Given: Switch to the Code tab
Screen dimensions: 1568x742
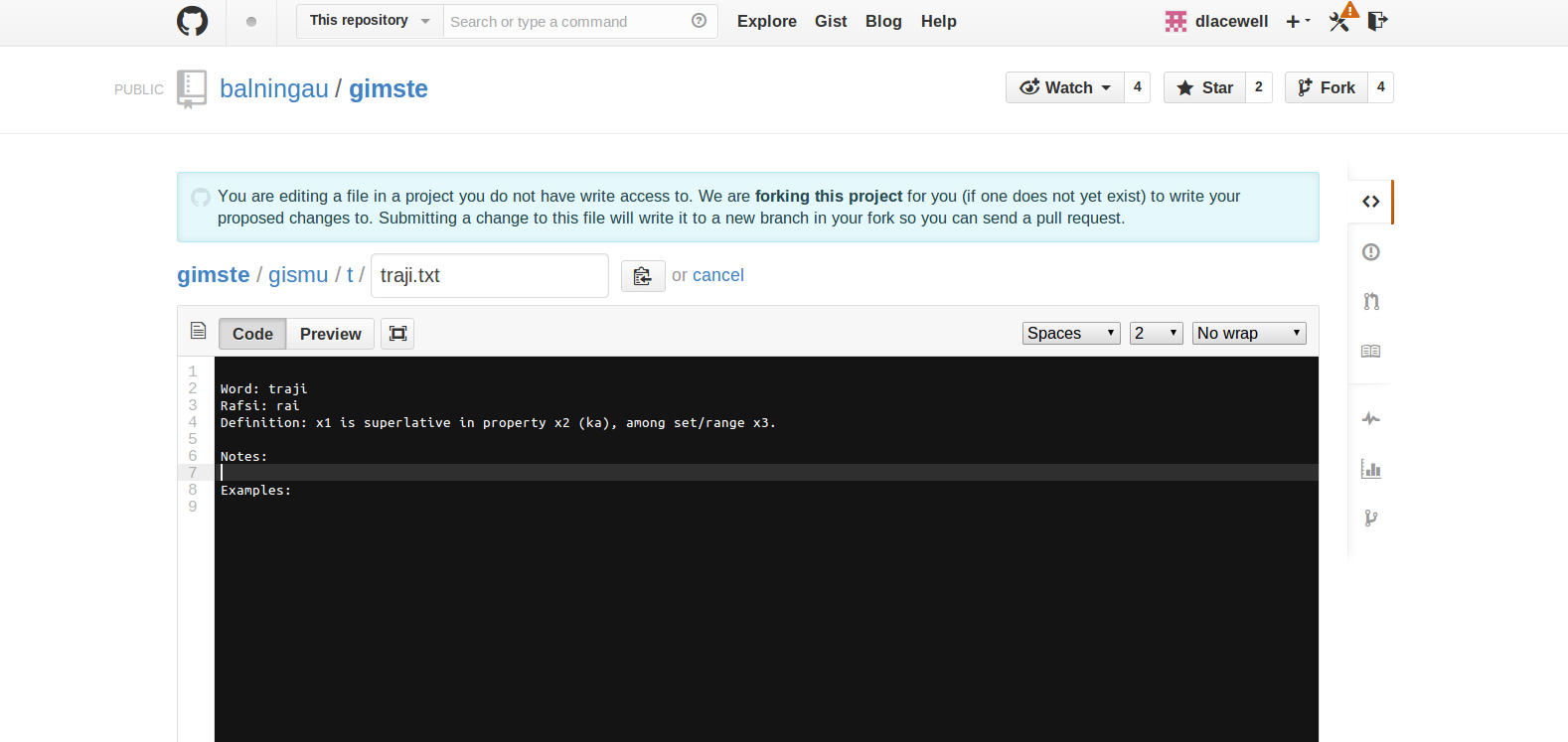Looking at the screenshot, I should 252,334.
